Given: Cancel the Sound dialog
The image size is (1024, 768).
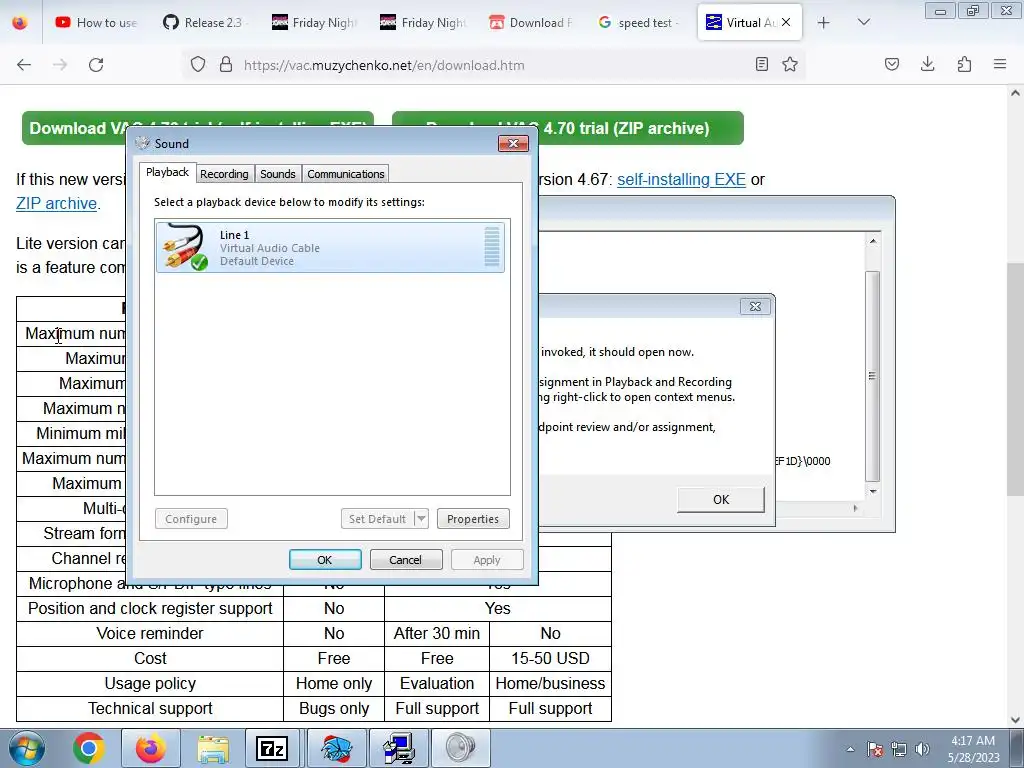Looking at the screenshot, I should (x=406, y=560).
